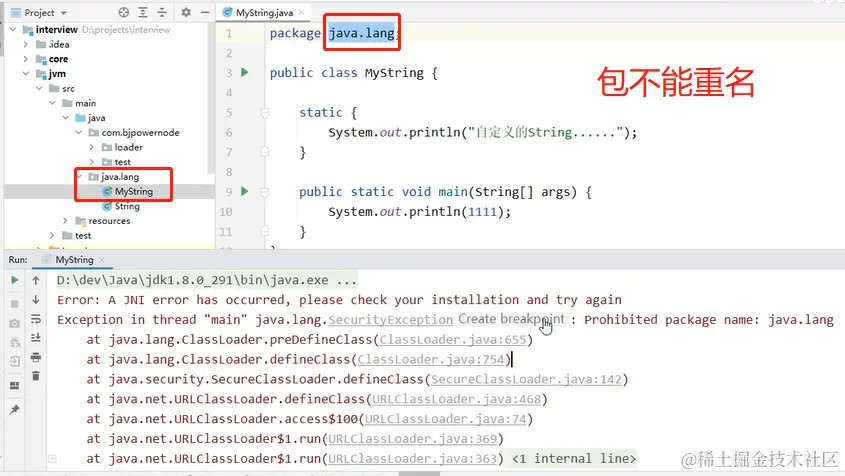The height and width of the screenshot is (476, 845).
Task: Open URLClassLoader.java:363 stack link
Action: (x=412, y=459)
